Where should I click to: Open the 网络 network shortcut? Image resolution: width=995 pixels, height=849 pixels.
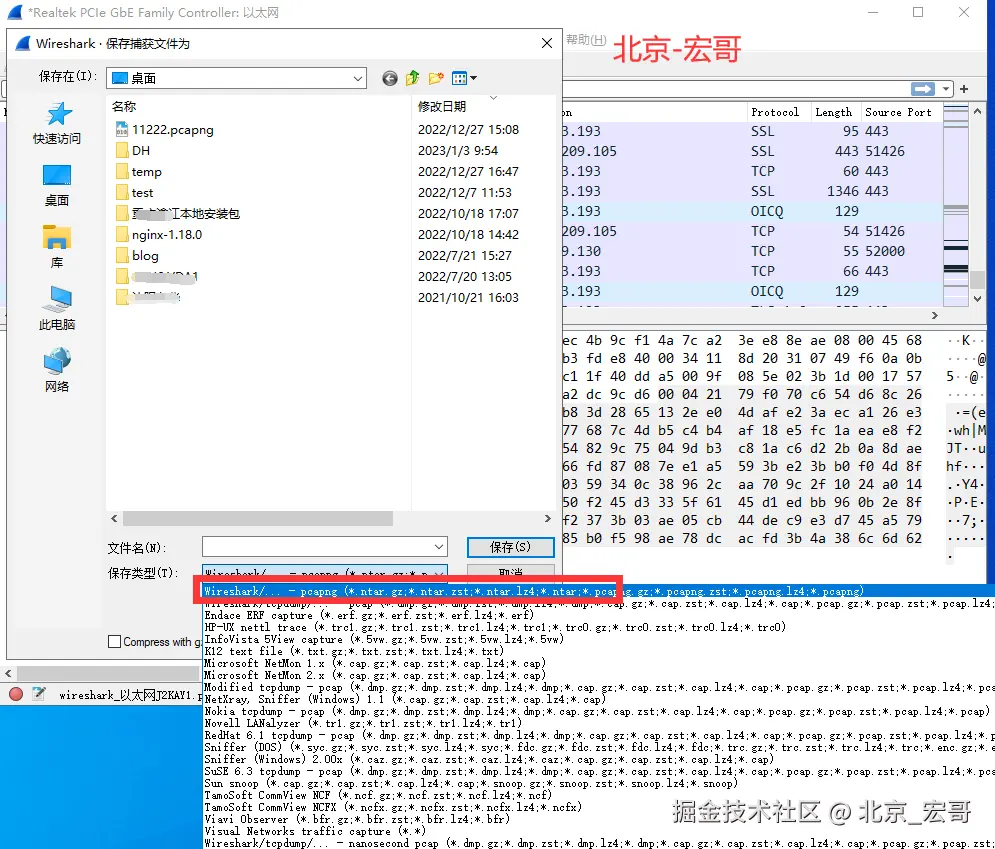57,370
